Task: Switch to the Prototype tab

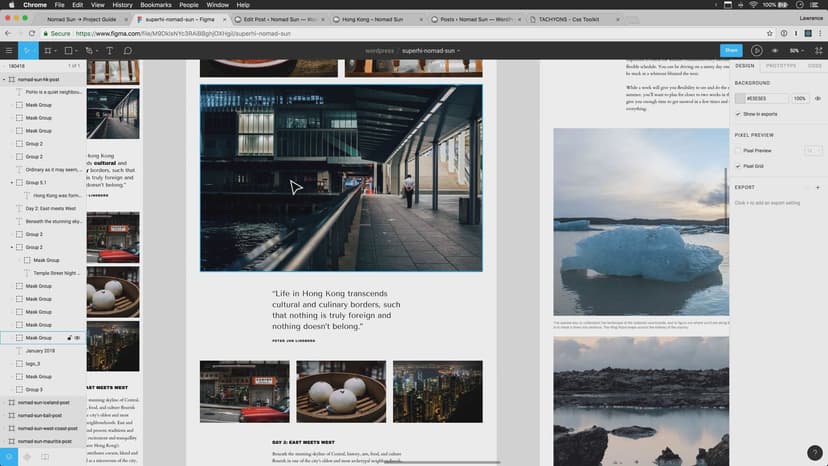Action: click(781, 65)
